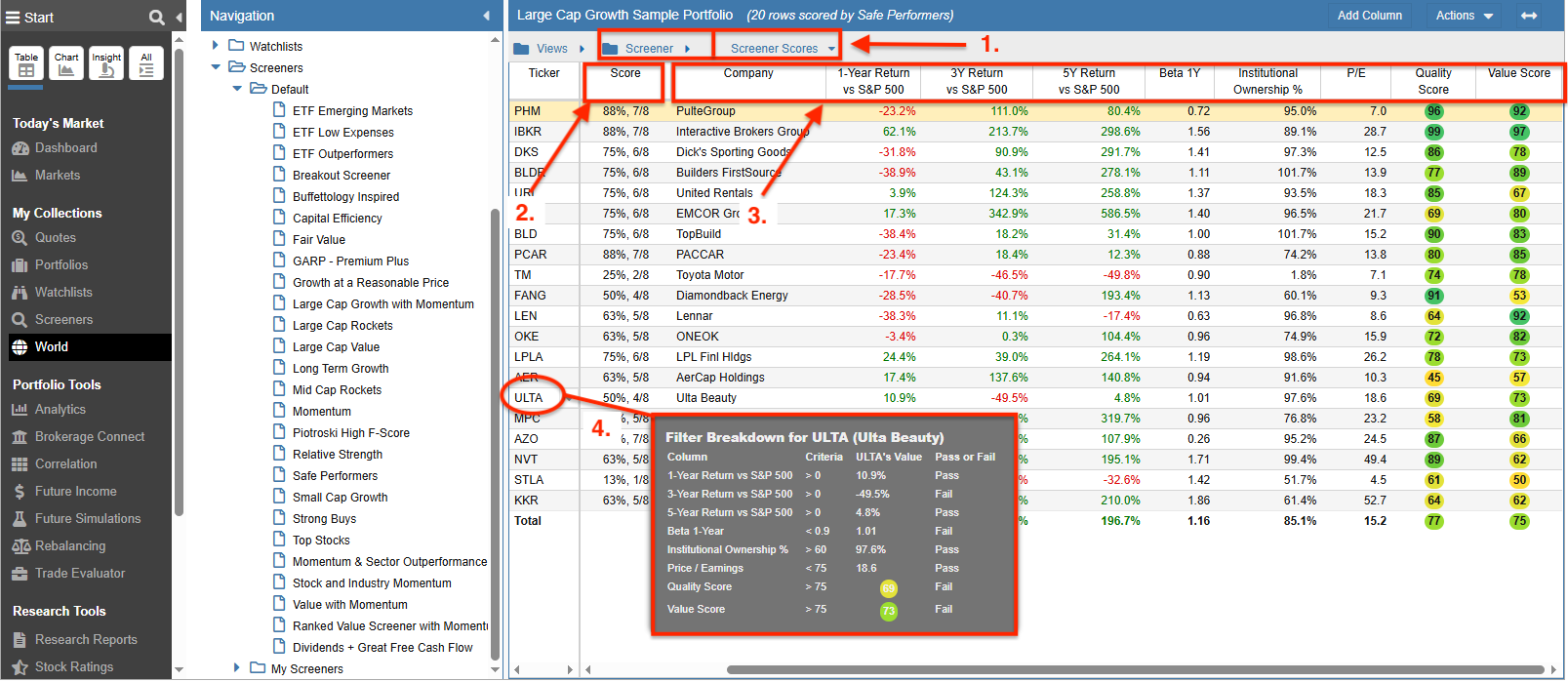The height and width of the screenshot is (682, 1568).
Task: Sort by the Beta 1Y column header
Action: (1179, 73)
